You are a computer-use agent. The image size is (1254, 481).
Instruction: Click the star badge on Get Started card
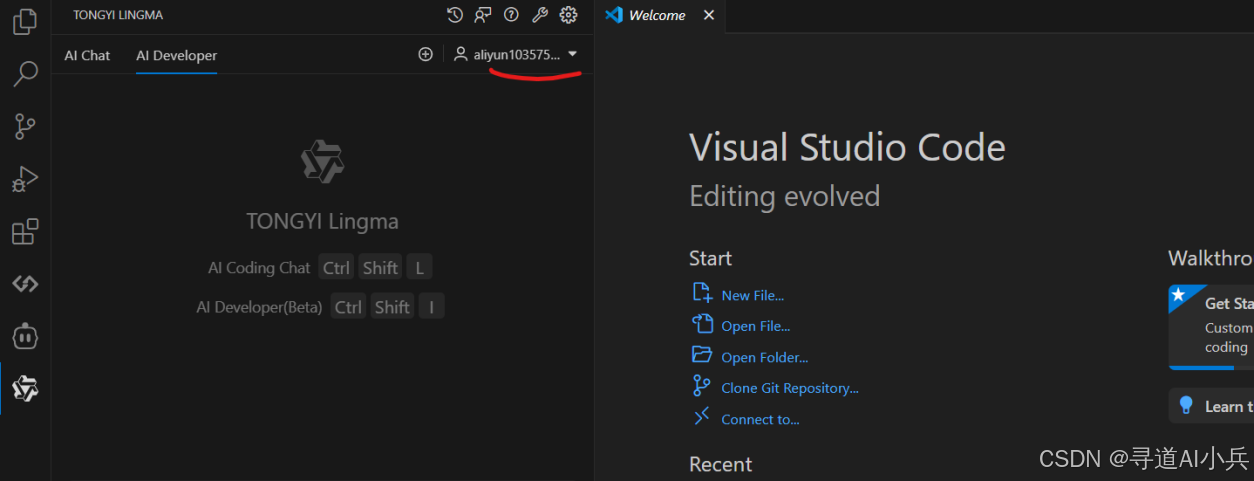(x=1178, y=295)
